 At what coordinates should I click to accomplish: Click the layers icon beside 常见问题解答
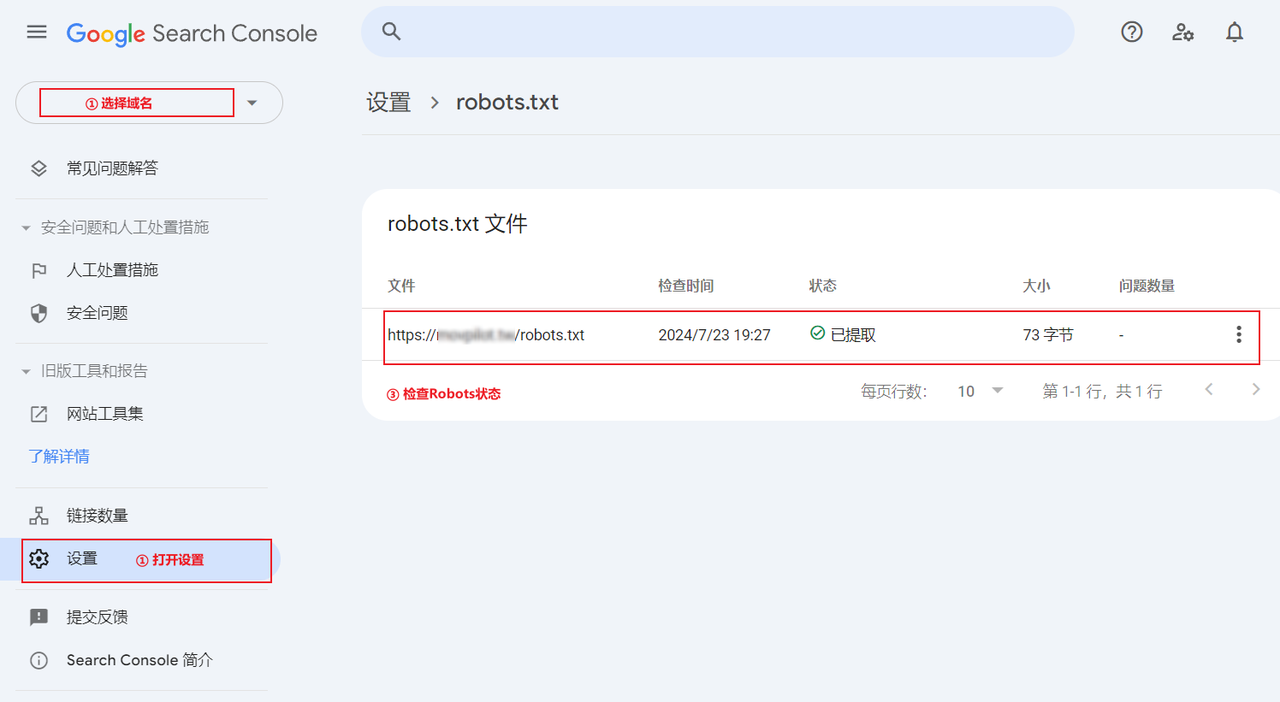[39, 168]
